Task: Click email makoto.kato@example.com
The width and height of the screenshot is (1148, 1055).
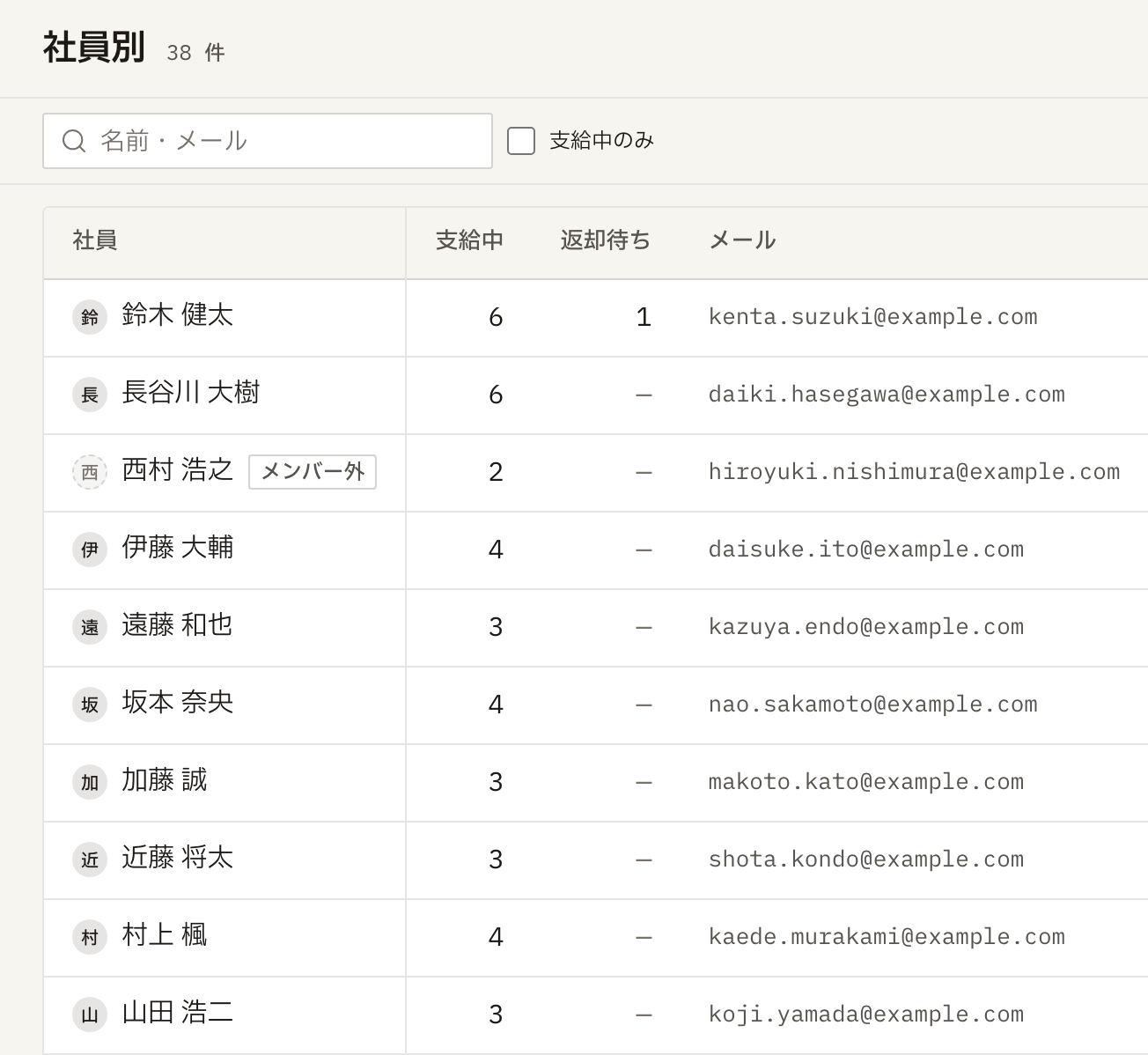Action: pos(866,782)
